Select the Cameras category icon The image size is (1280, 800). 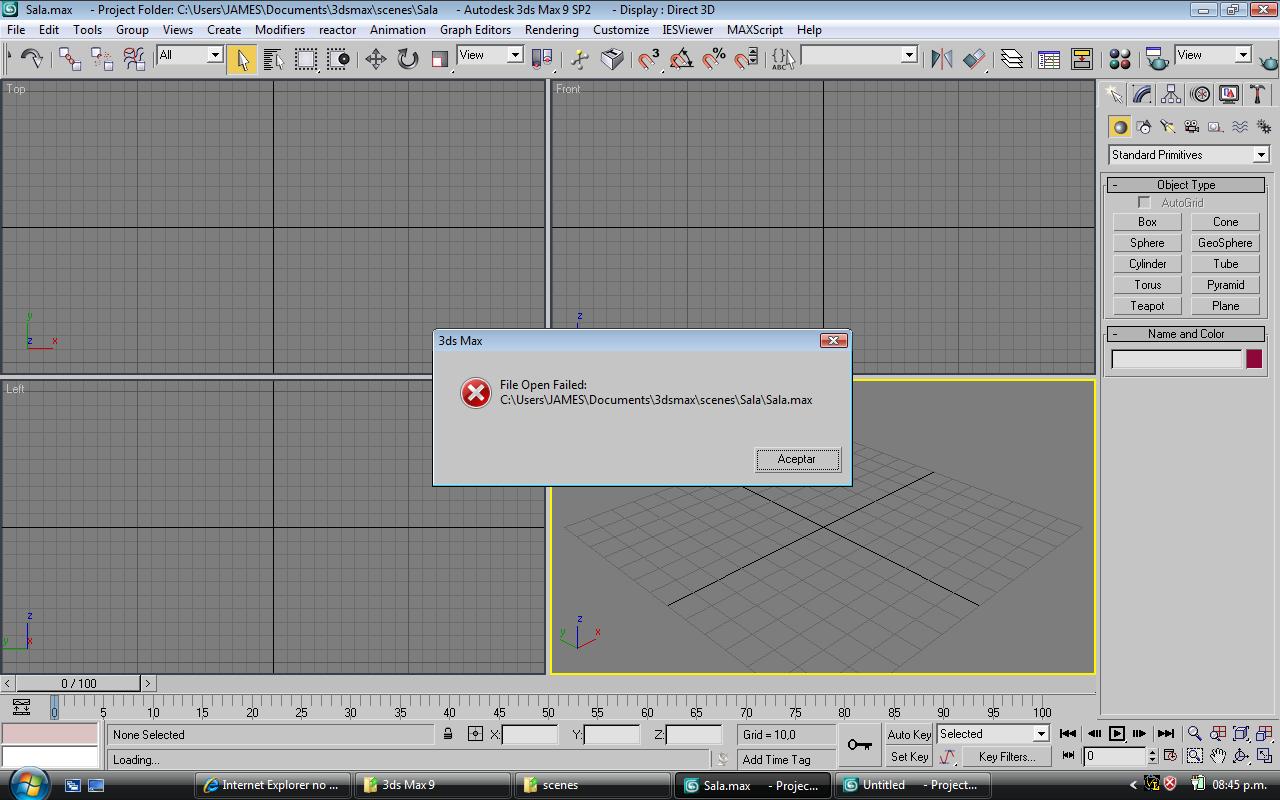pyautogui.click(x=1192, y=127)
